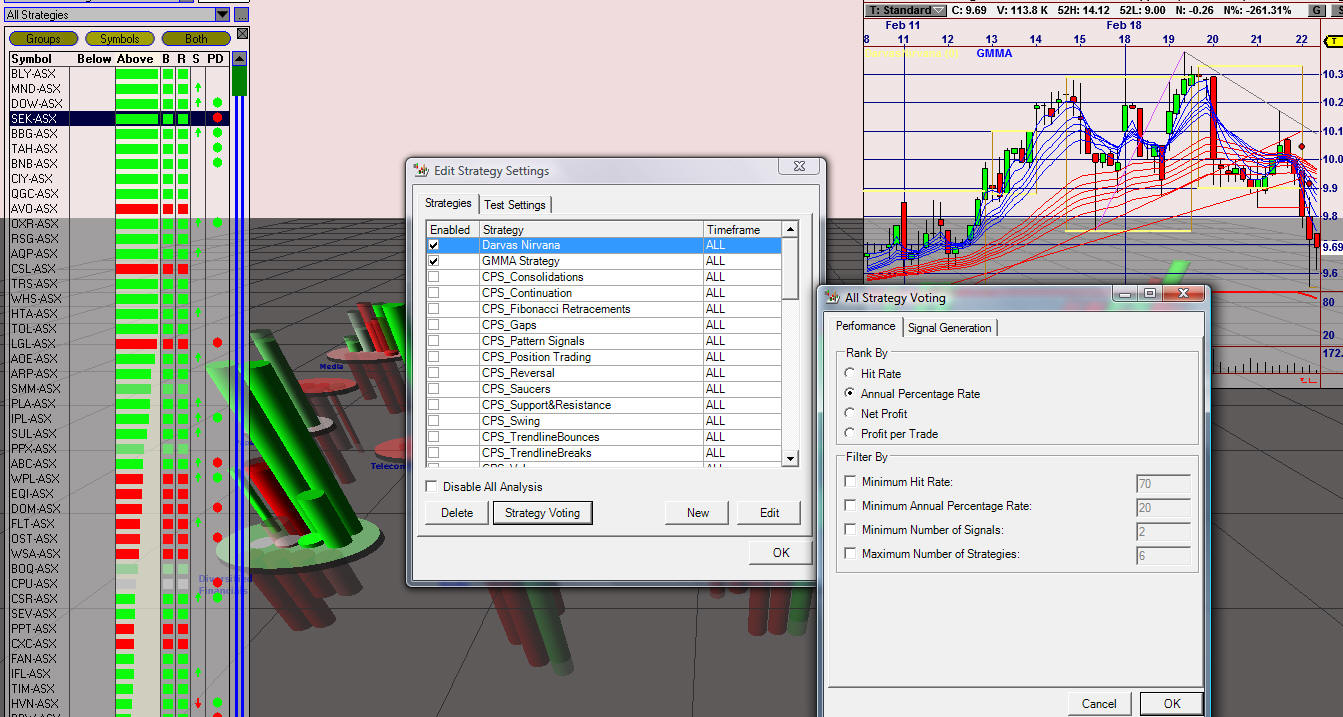Select Hit Rate ranking option
1343x717 pixels.
tap(850, 374)
